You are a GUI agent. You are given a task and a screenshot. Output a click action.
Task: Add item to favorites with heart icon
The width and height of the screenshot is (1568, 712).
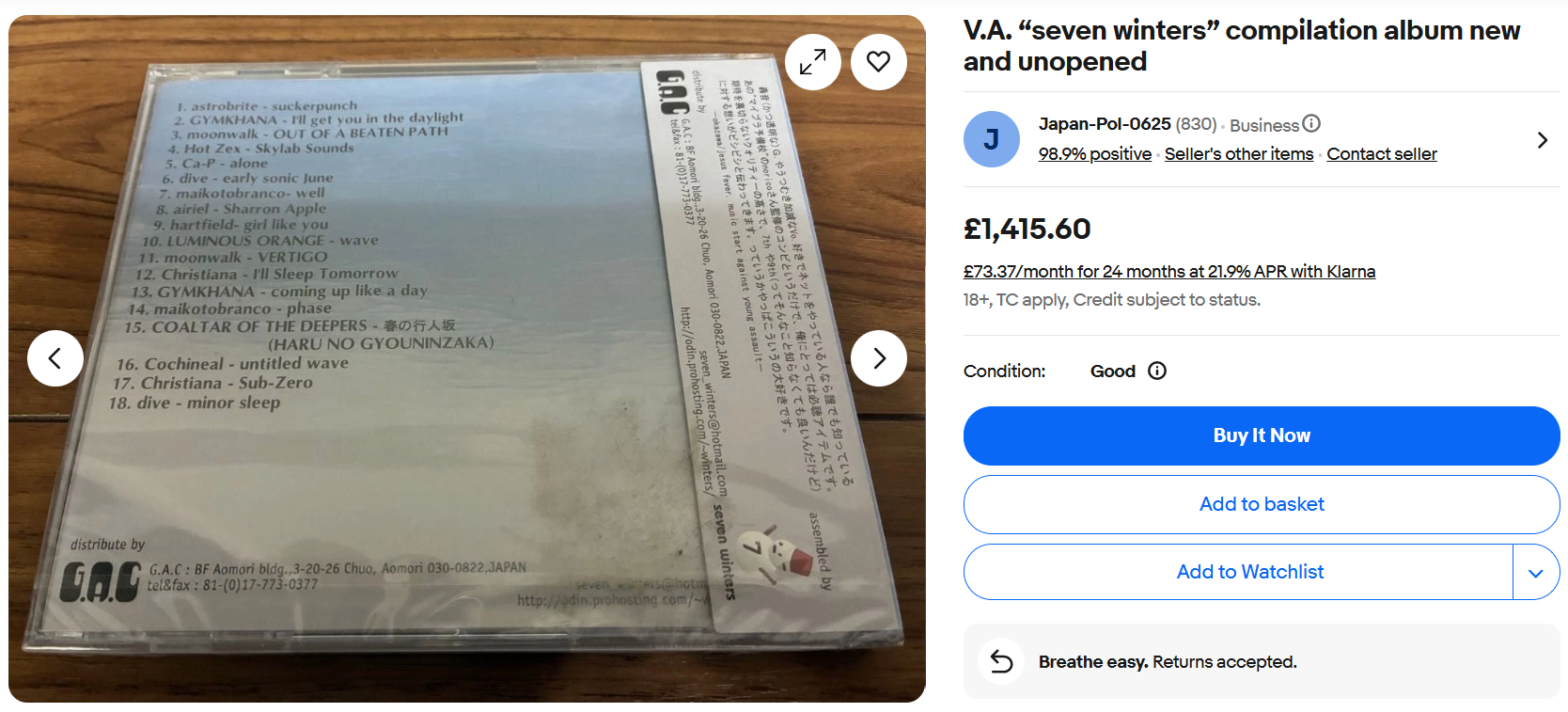[x=879, y=62]
